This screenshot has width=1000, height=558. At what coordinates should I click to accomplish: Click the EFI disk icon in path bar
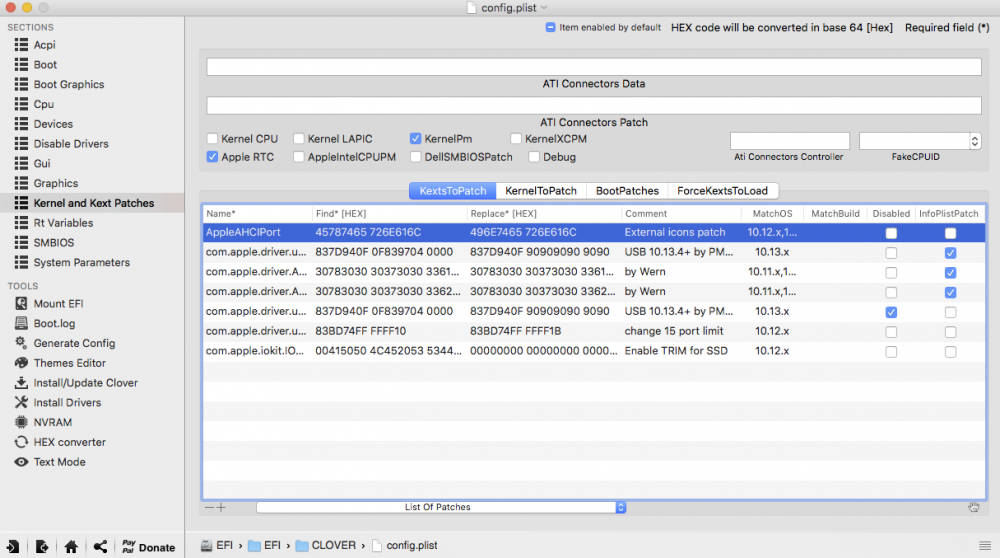click(206, 546)
